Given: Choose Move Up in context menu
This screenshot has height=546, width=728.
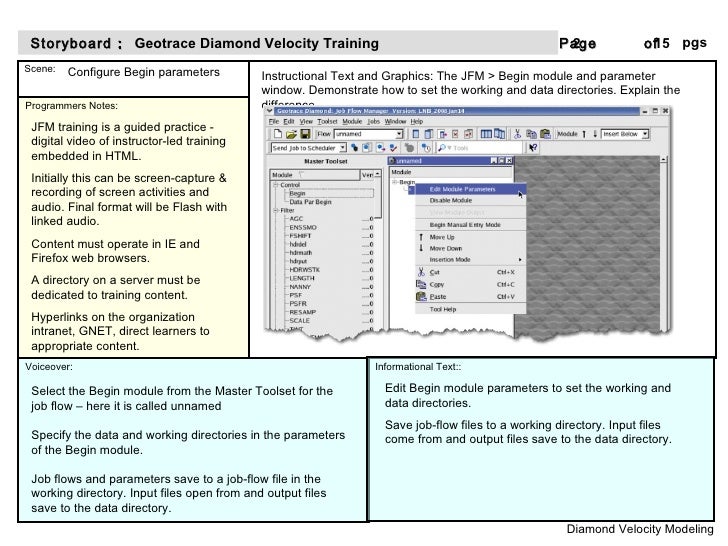Looking at the screenshot, I should tap(470, 237).
